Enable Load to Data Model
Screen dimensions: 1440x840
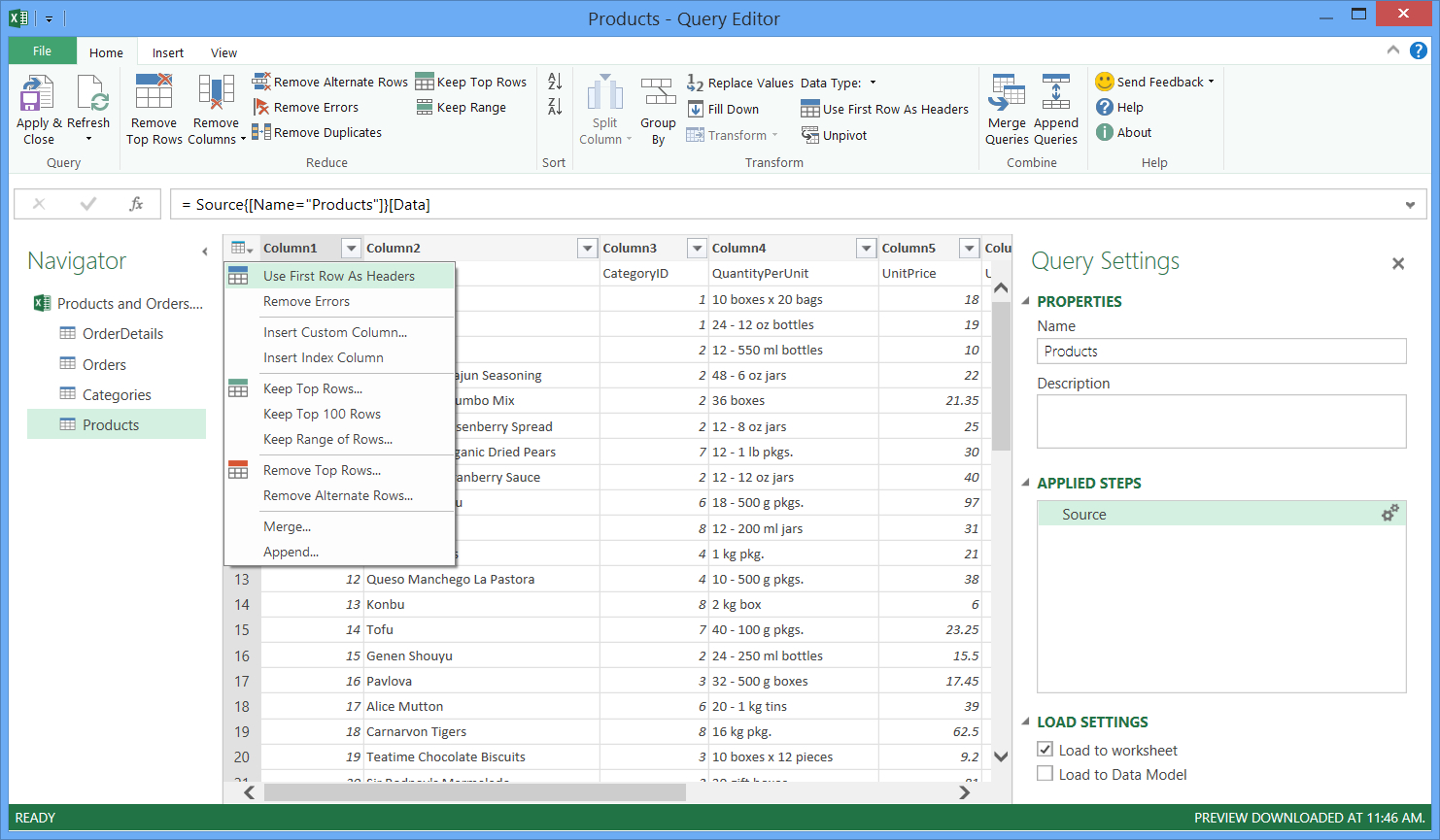coord(1046,774)
